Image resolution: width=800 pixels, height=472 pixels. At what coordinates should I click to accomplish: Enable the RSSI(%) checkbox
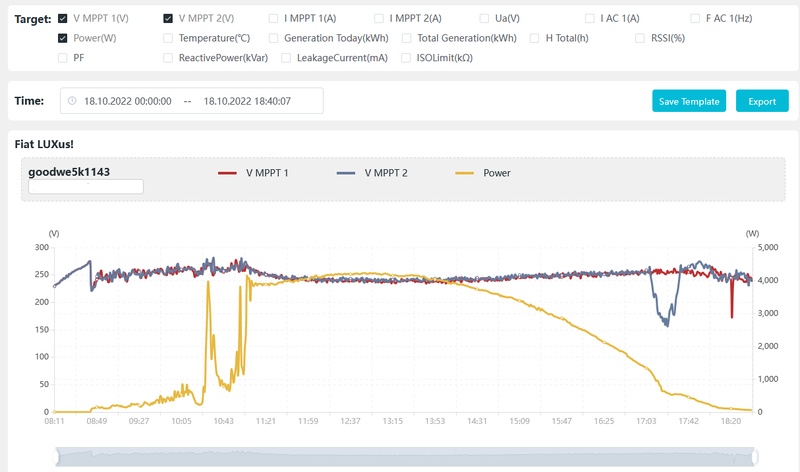(x=640, y=38)
